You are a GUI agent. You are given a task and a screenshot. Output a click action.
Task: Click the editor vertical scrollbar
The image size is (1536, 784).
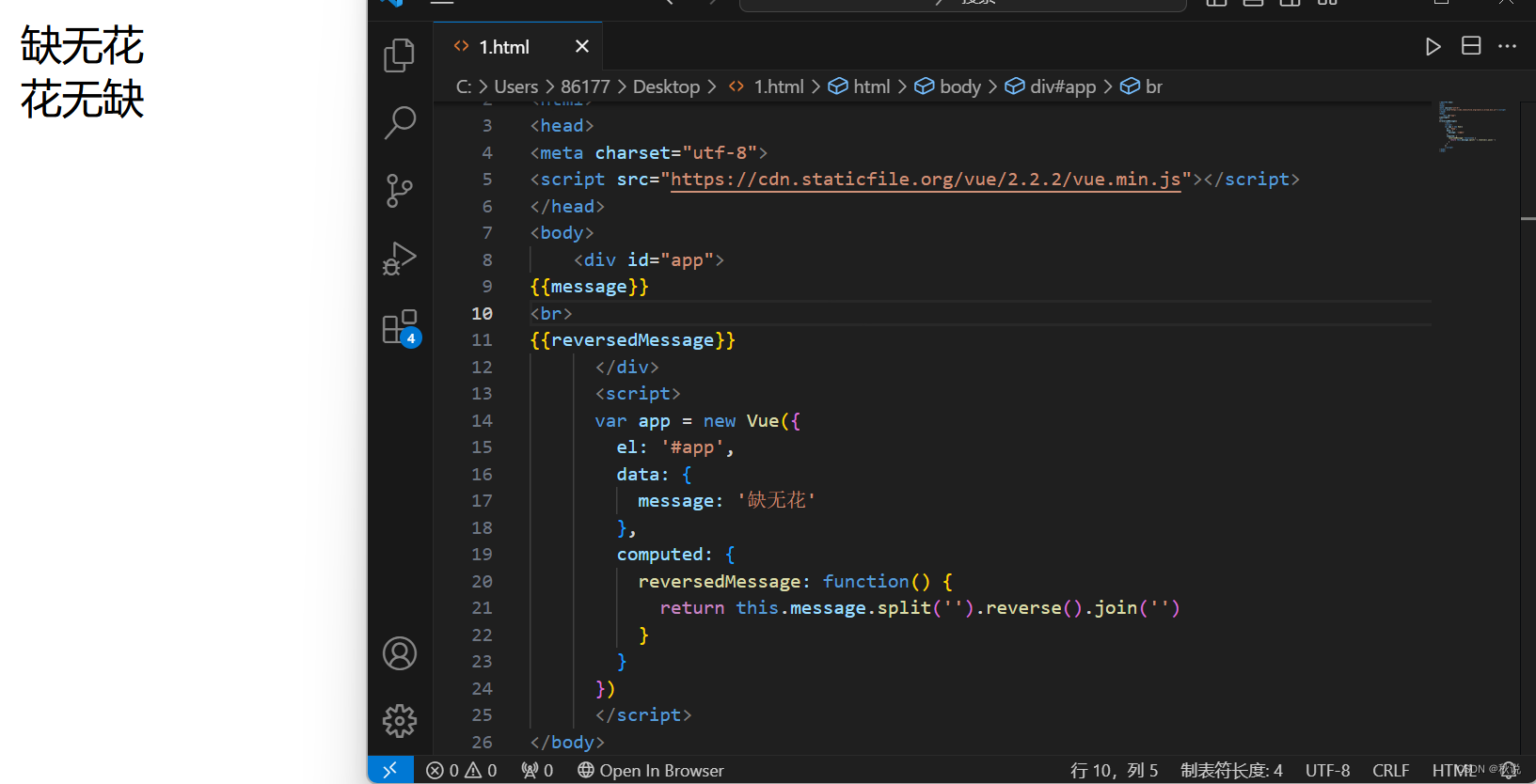coord(1528,428)
